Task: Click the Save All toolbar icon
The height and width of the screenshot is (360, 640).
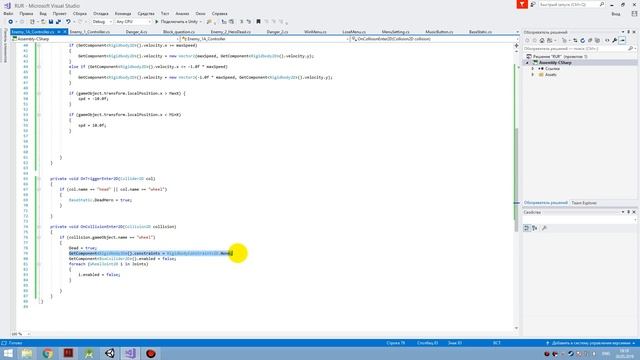Action: 58,22
